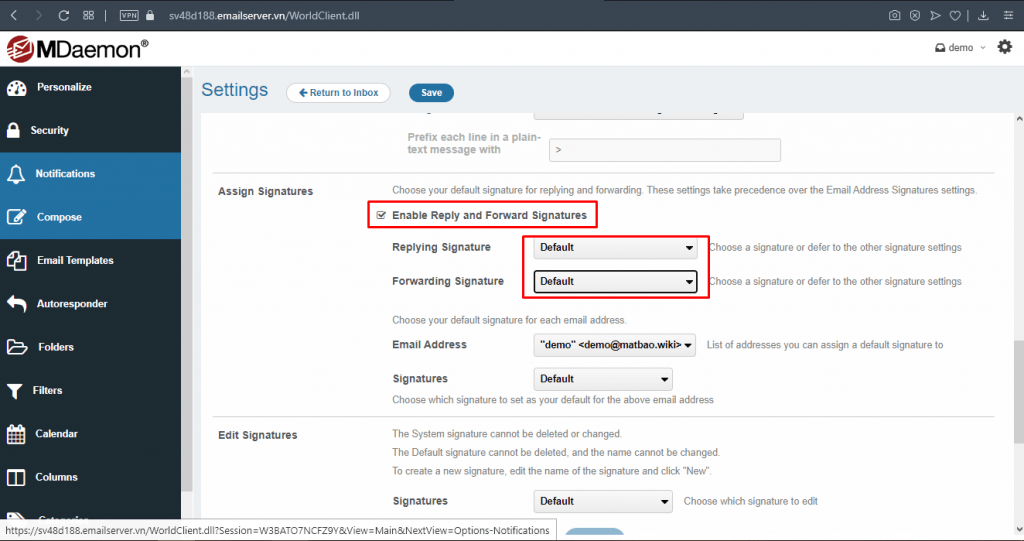This screenshot has width=1024, height=541.
Task: Open the Forwarding Signature dropdown
Action: 615,282
